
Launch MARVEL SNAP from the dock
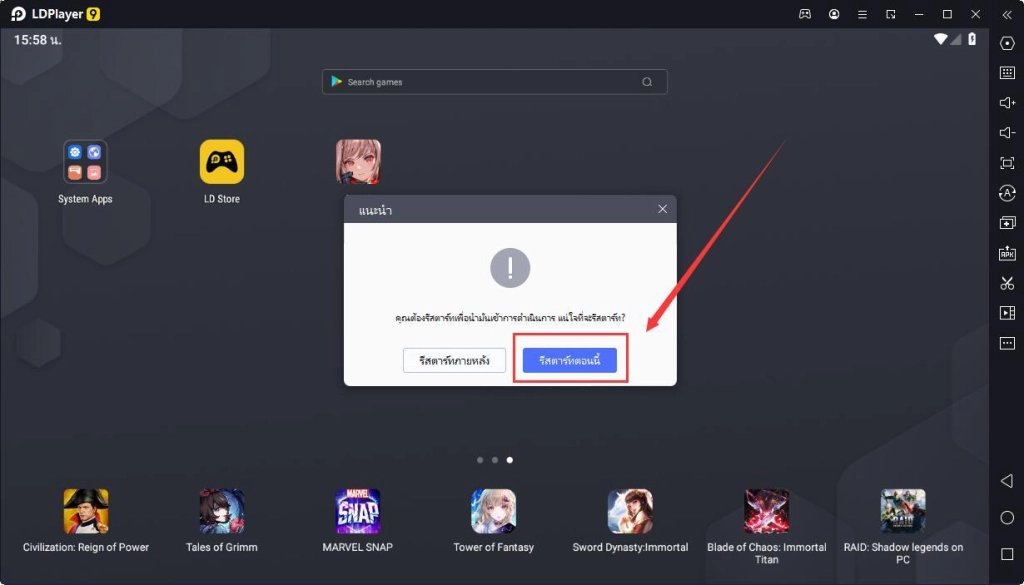pos(357,511)
